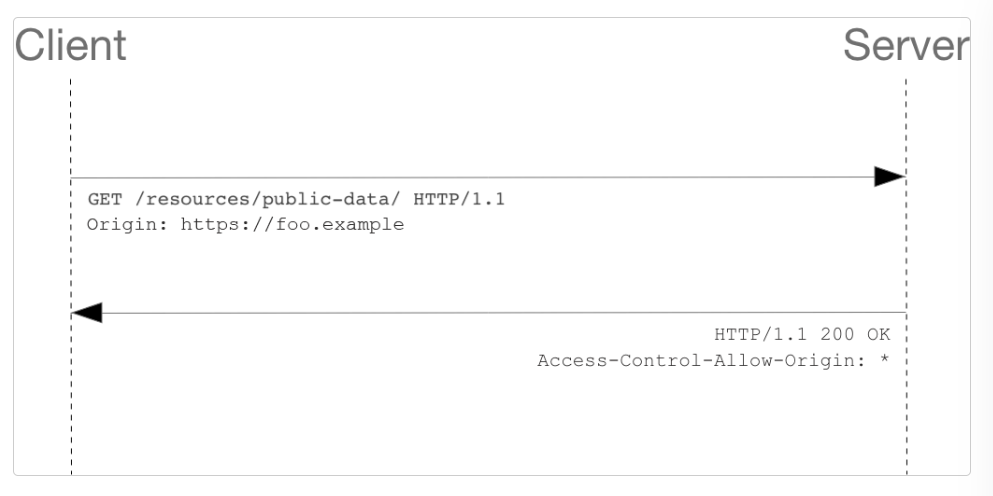The width and height of the screenshot is (993, 496).
Task: Click the response arrow line
Action: point(503,312)
